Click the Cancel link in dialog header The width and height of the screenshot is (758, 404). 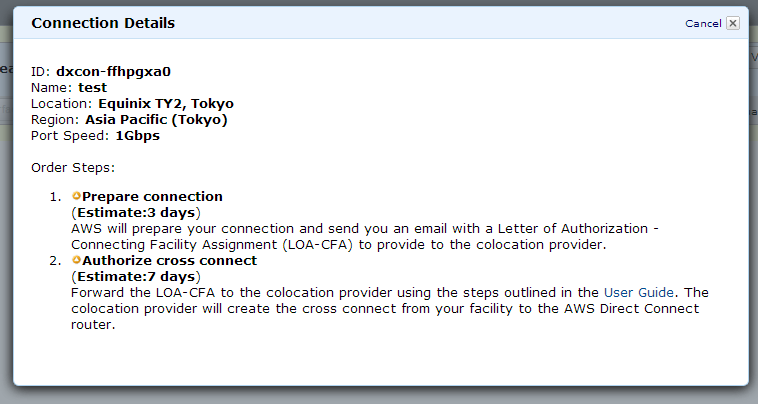pos(703,23)
